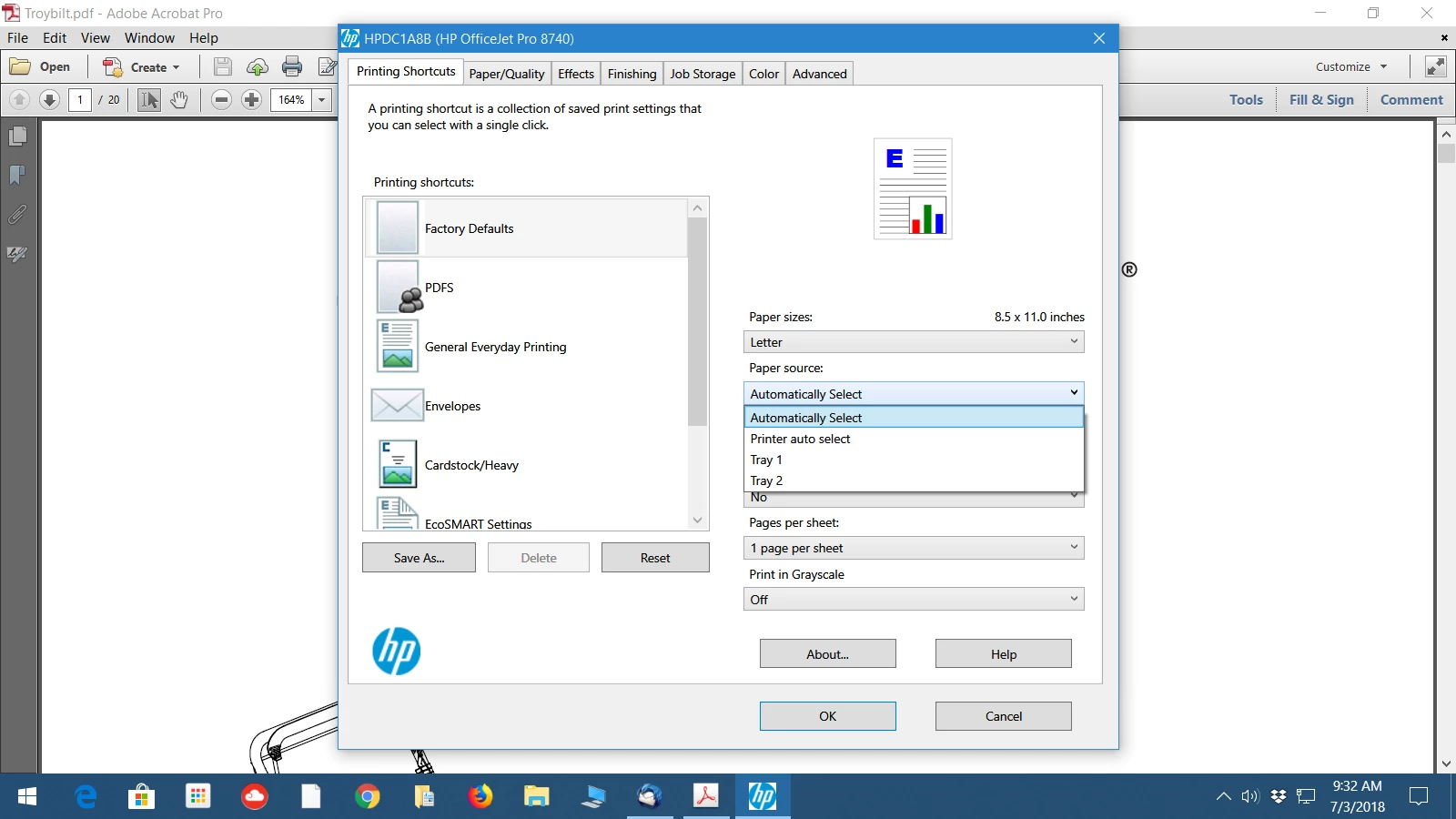Open the Fill & Sign pane

coord(1321,100)
